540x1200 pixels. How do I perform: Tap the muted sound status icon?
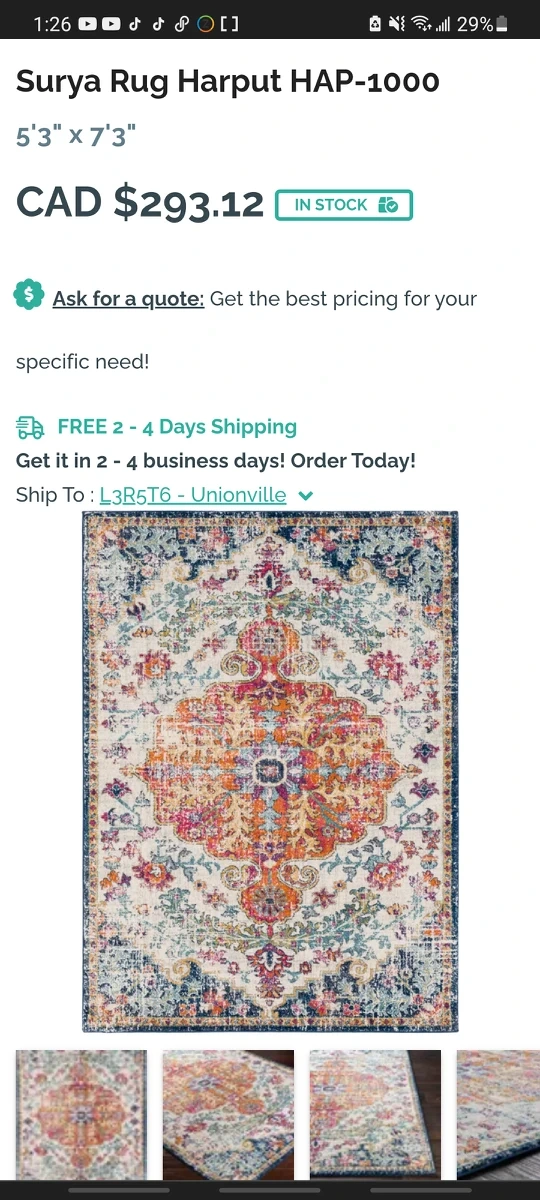(397, 24)
